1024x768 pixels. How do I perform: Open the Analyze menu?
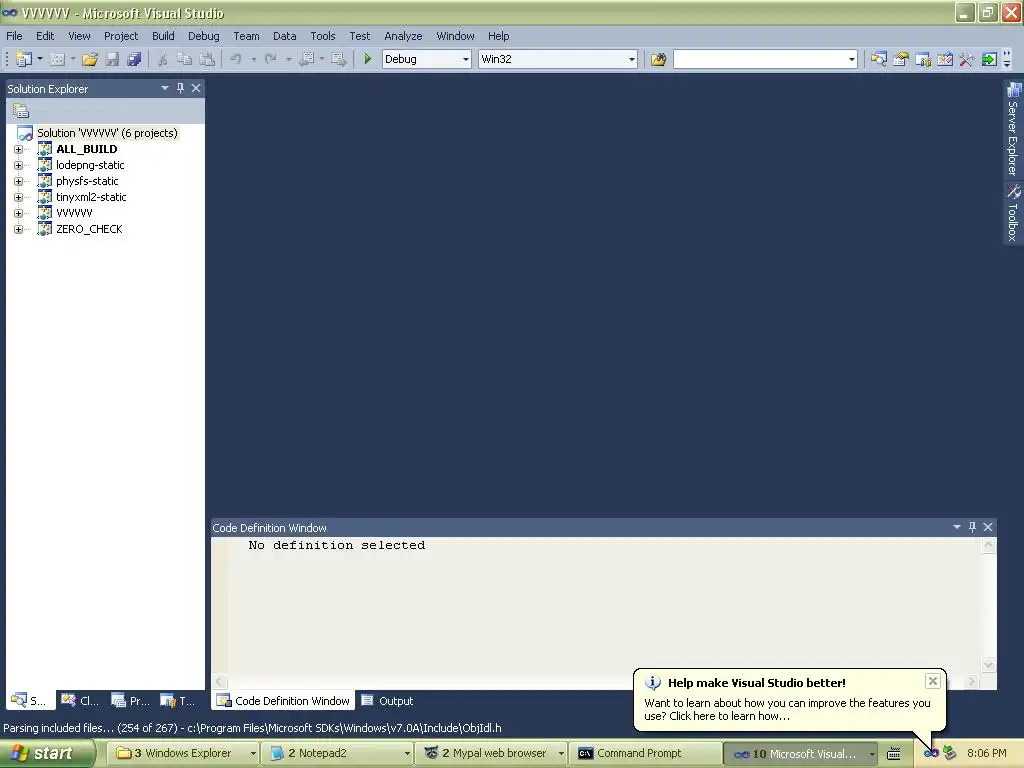(x=403, y=36)
